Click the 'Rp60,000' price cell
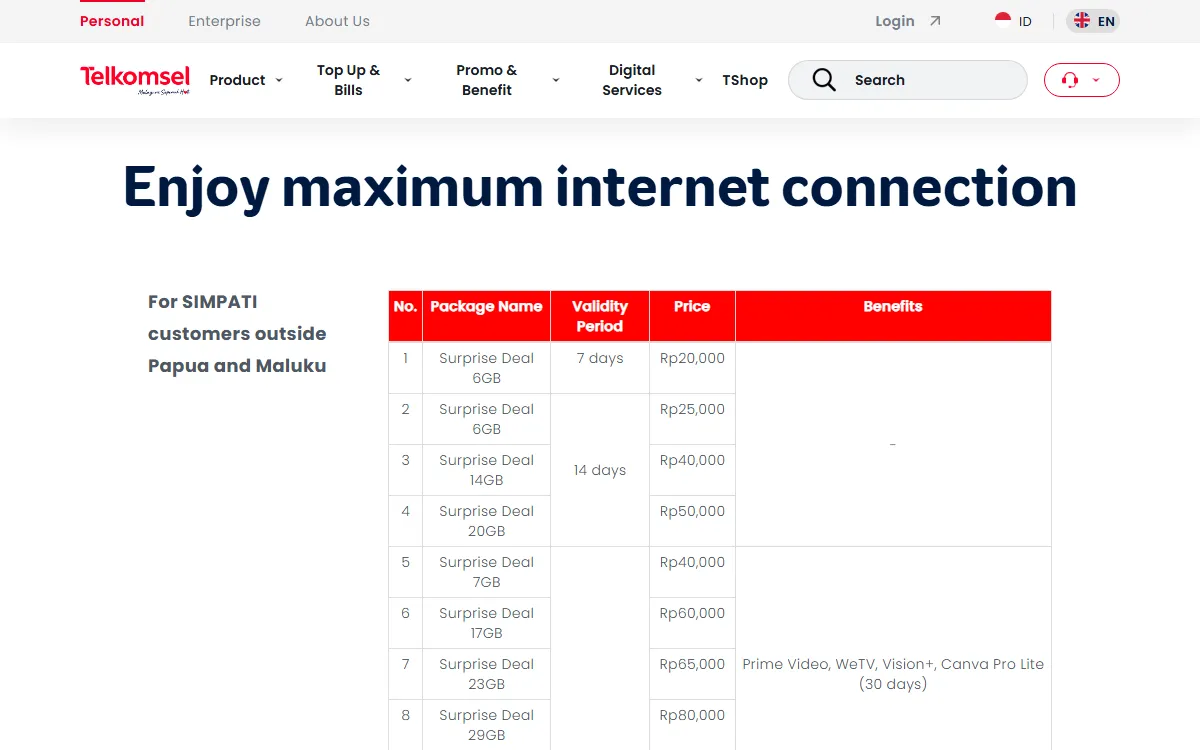Viewport: 1200px width, 750px height. click(692, 623)
